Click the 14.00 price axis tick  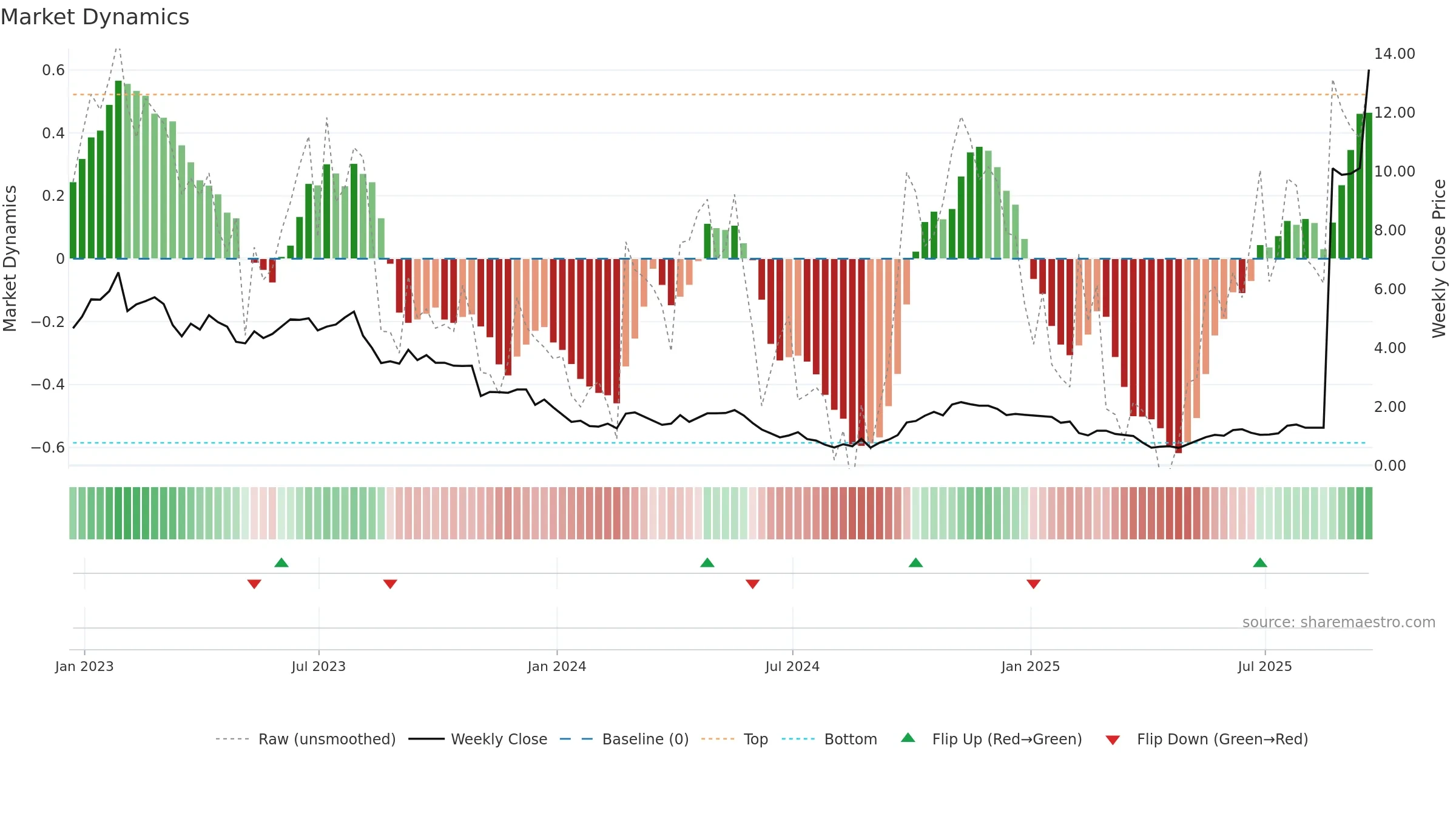1395,53
